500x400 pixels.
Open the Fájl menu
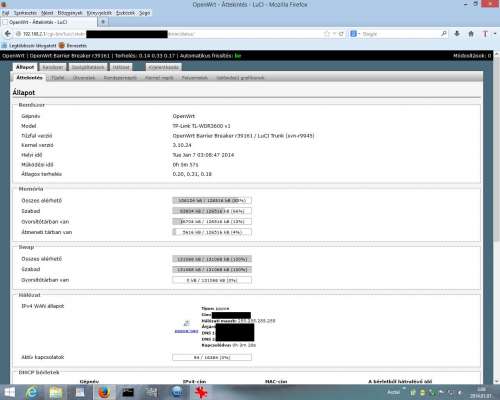click(x=6, y=13)
